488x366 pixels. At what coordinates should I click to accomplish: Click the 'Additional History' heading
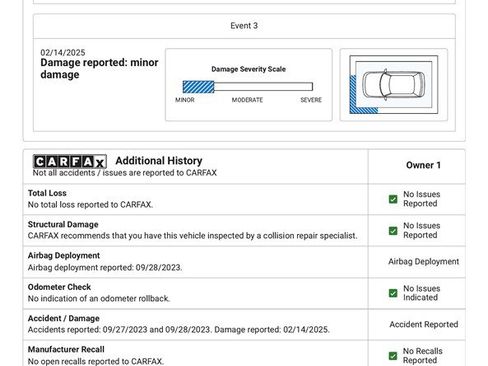[159, 161]
